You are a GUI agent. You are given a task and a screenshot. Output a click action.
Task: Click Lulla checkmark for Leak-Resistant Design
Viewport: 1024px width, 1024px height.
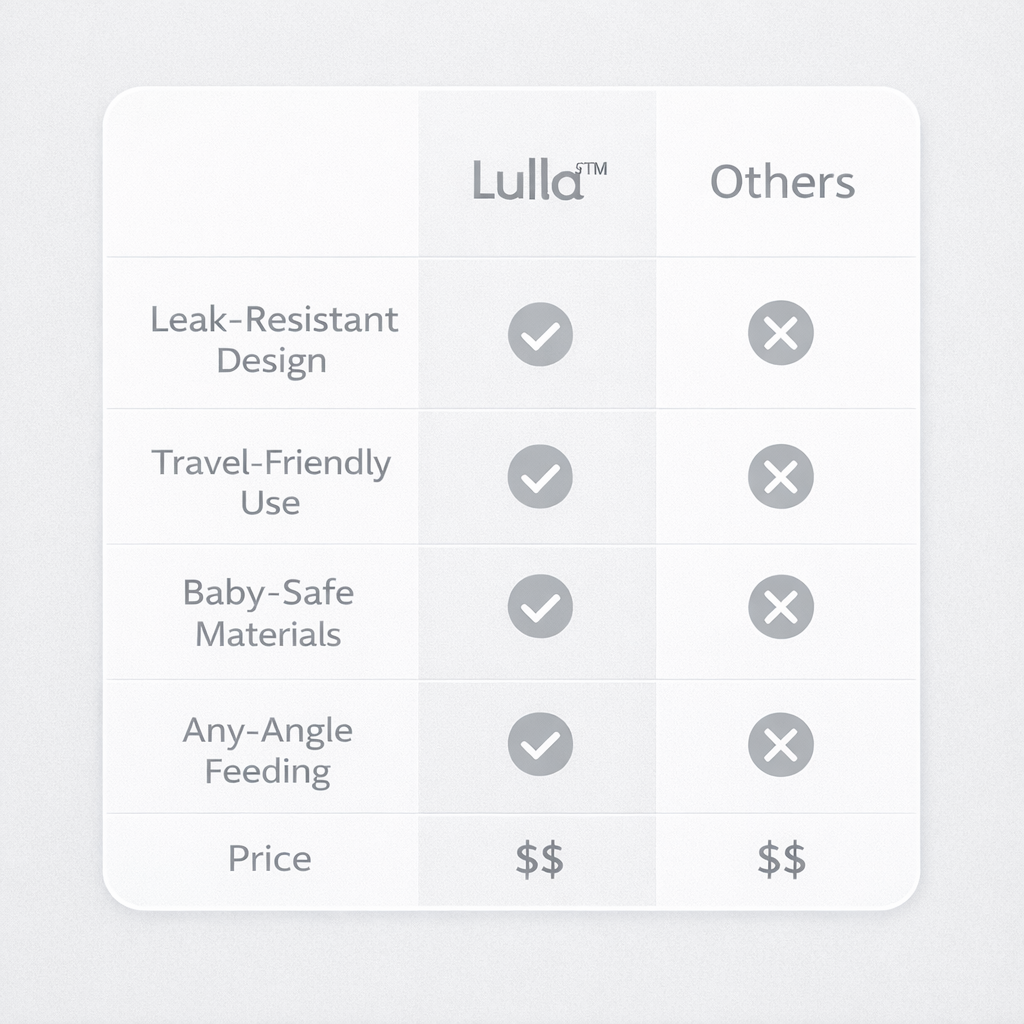click(540, 334)
